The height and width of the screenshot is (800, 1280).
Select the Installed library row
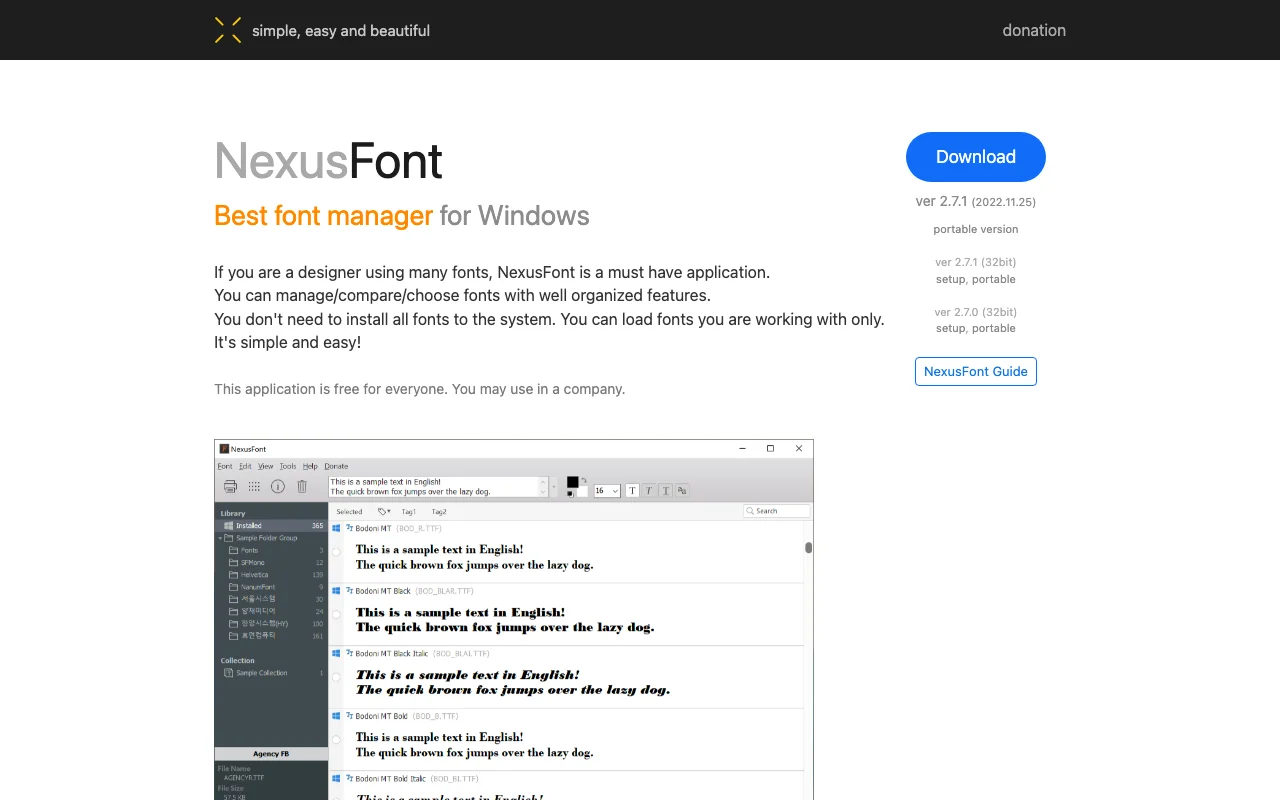272,526
